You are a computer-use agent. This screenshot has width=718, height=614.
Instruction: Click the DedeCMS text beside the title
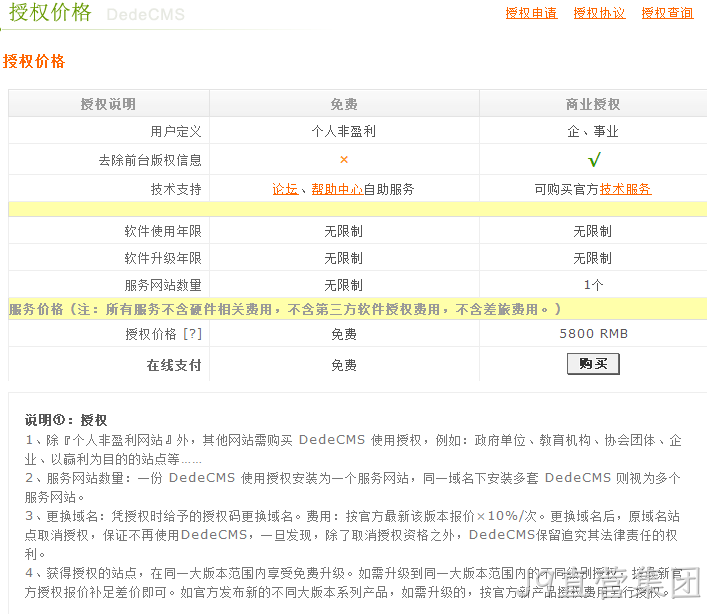click(146, 15)
